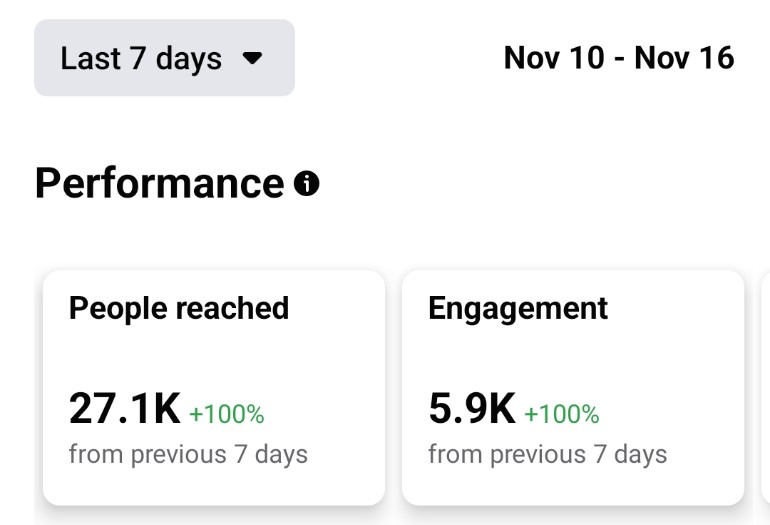Click the Last 7 days label text
This screenshot has width=770, height=525.
coord(141,58)
